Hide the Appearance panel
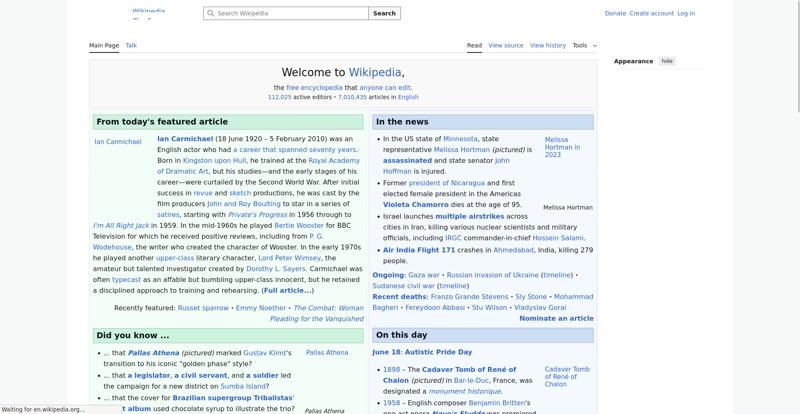The height and width of the screenshot is (414, 800). 667,61
